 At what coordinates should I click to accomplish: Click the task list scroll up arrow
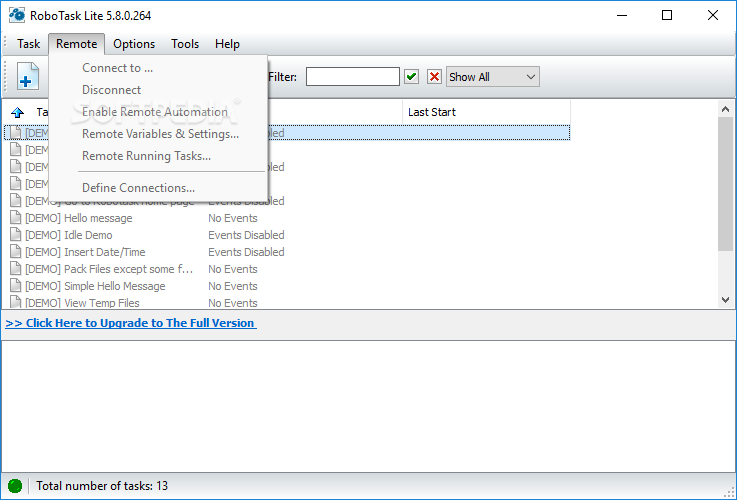pos(725,109)
